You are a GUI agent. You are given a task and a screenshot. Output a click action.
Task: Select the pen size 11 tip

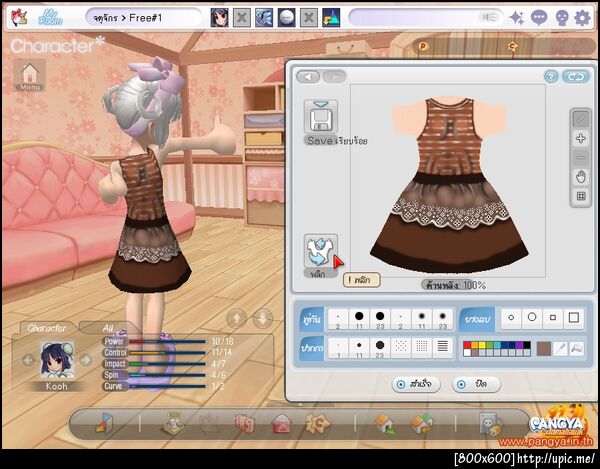(359, 348)
